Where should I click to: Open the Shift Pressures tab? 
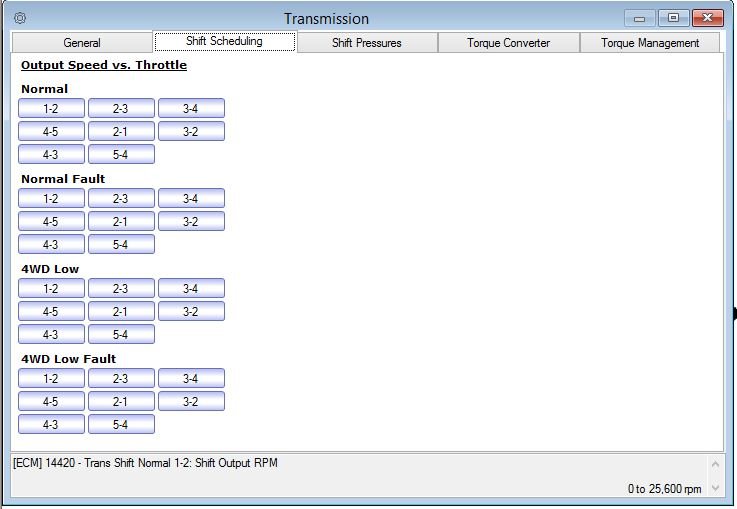pos(367,43)
